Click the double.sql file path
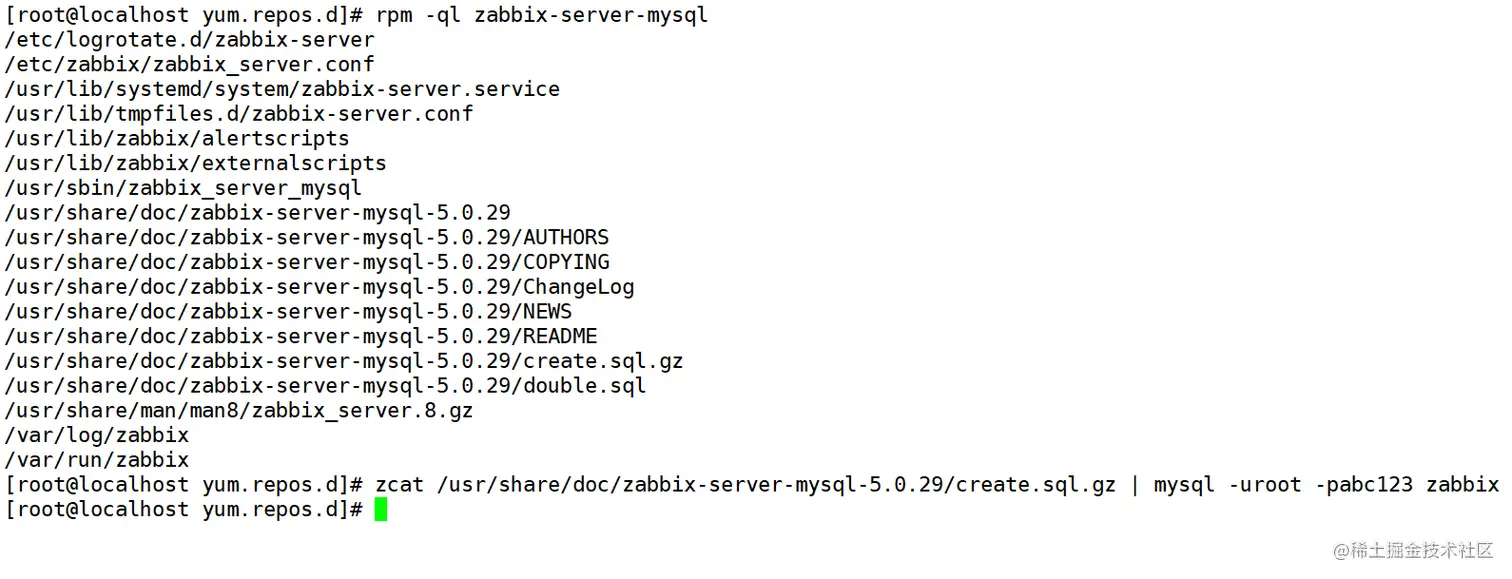1512x579 pixels. (326, 386)
